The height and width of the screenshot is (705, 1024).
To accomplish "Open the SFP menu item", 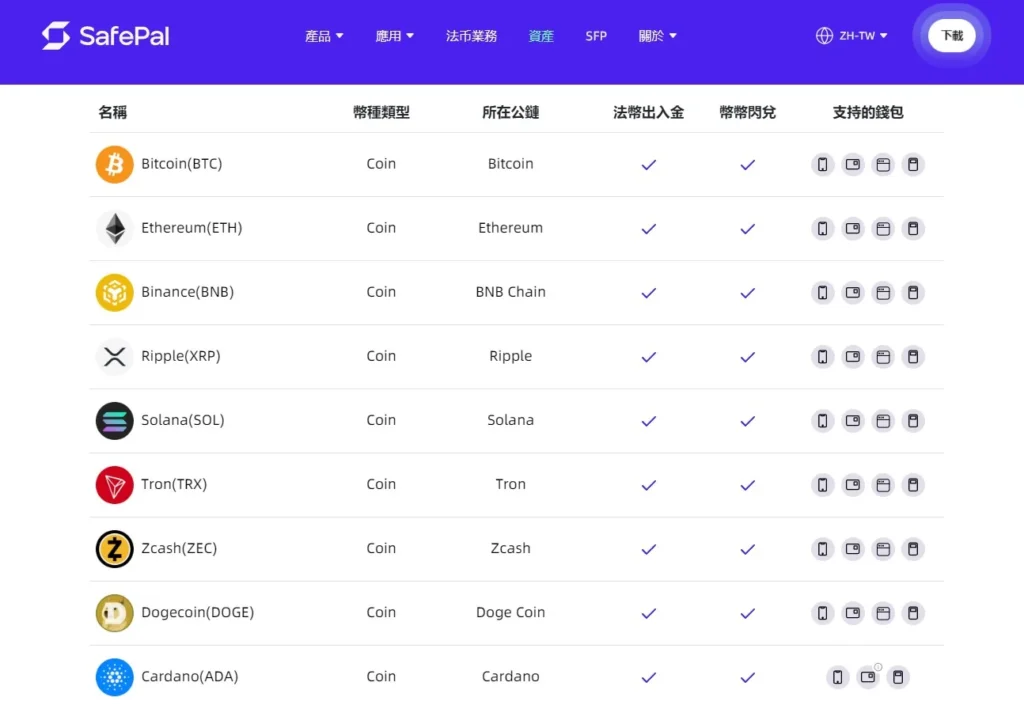I will [x=596, y=36].
